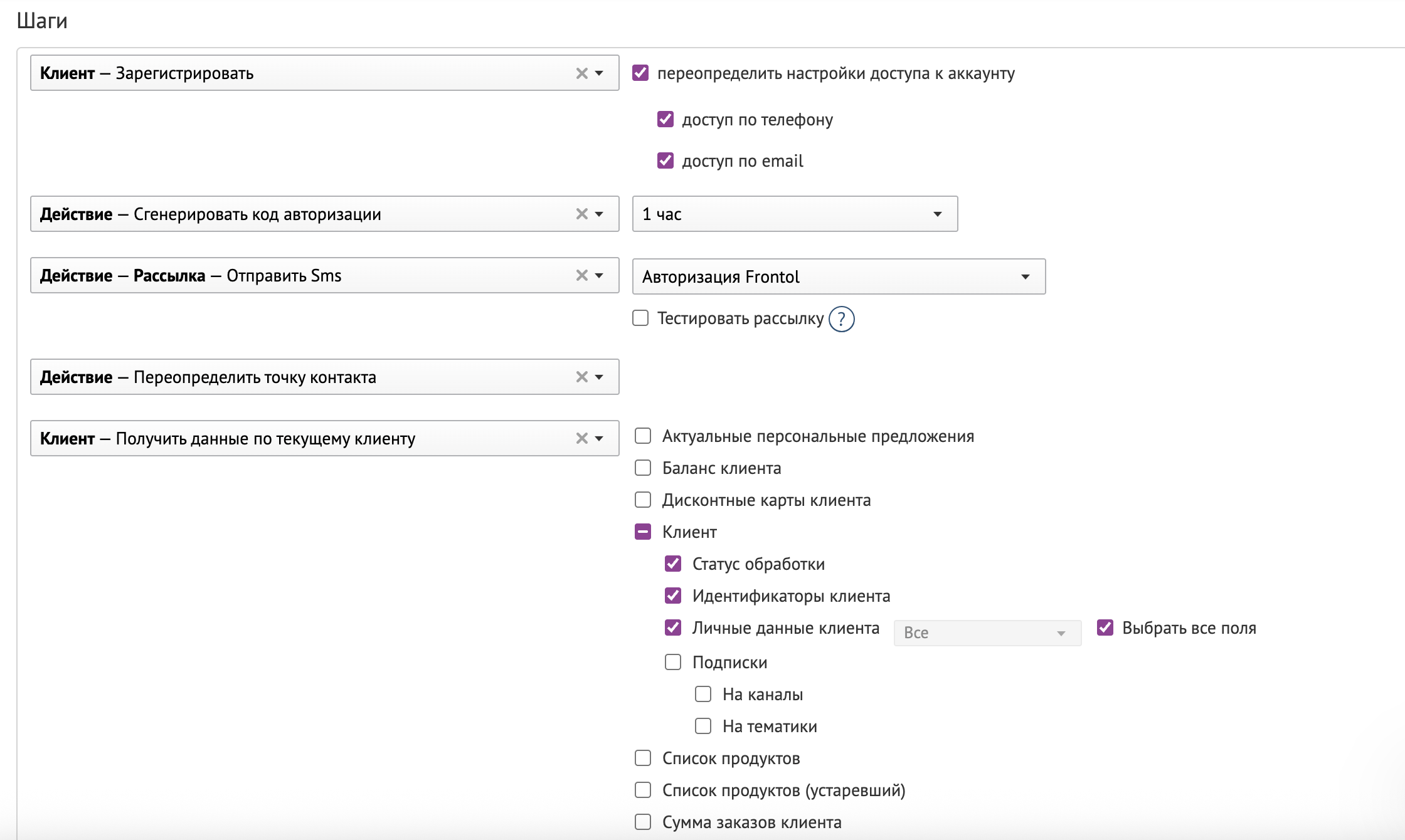Clear the 'Отправить Sms' step using X icon
The height and width of the screenshot is (840, 1405).
click(581, 276)
